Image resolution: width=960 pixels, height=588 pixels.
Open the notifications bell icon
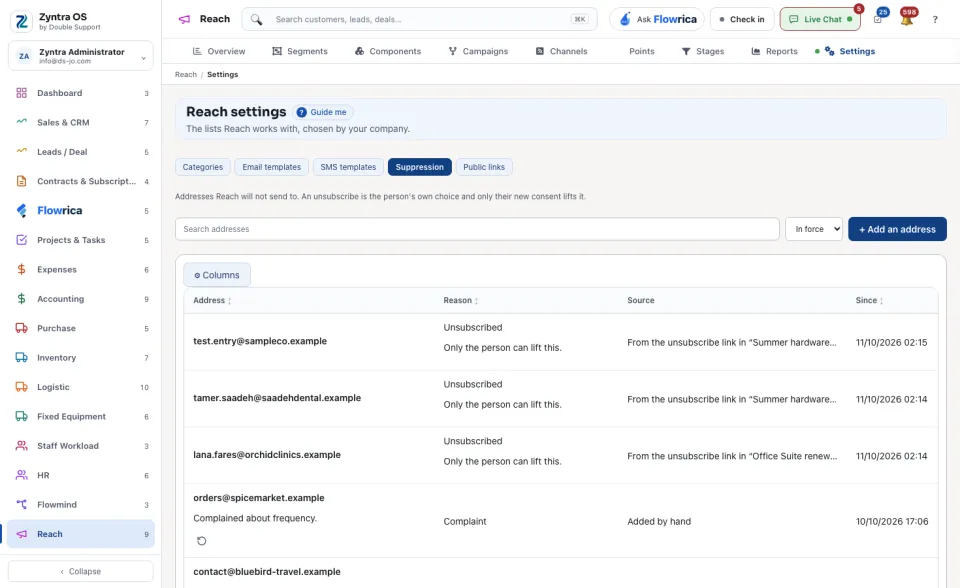tap(907, 19)
